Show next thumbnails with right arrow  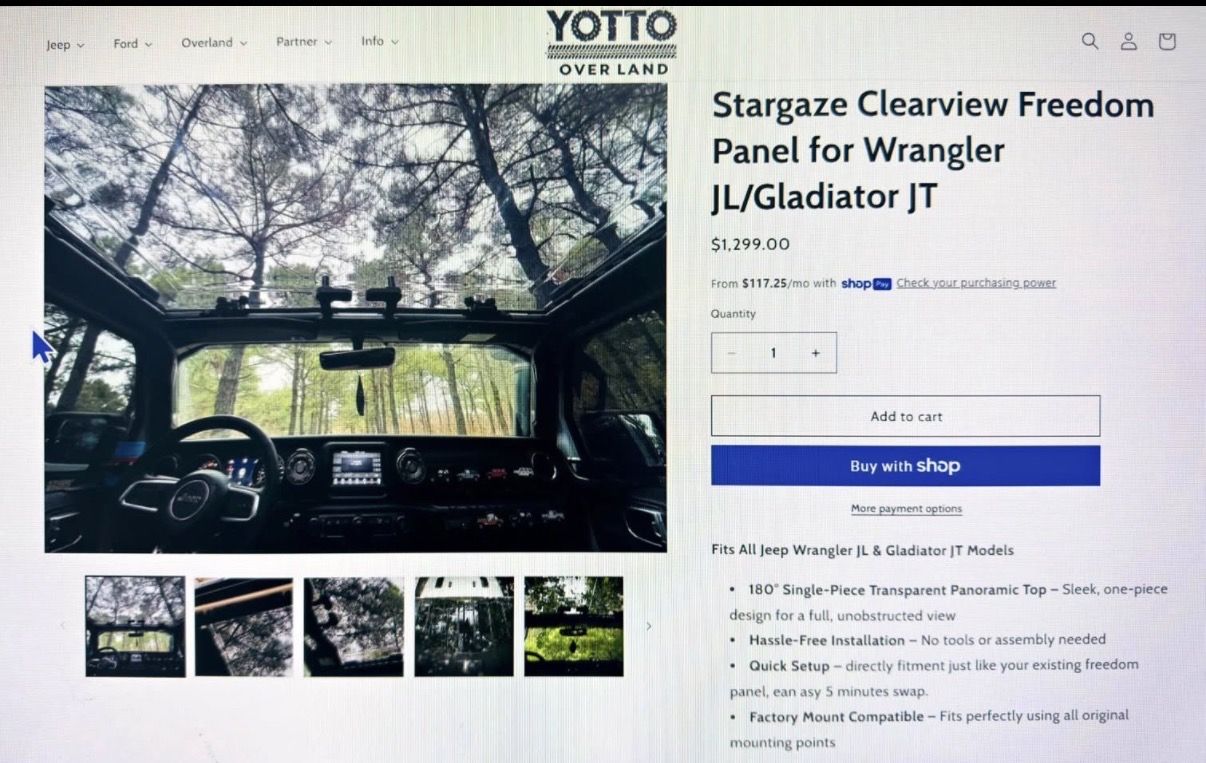click(x=648, y=626)
